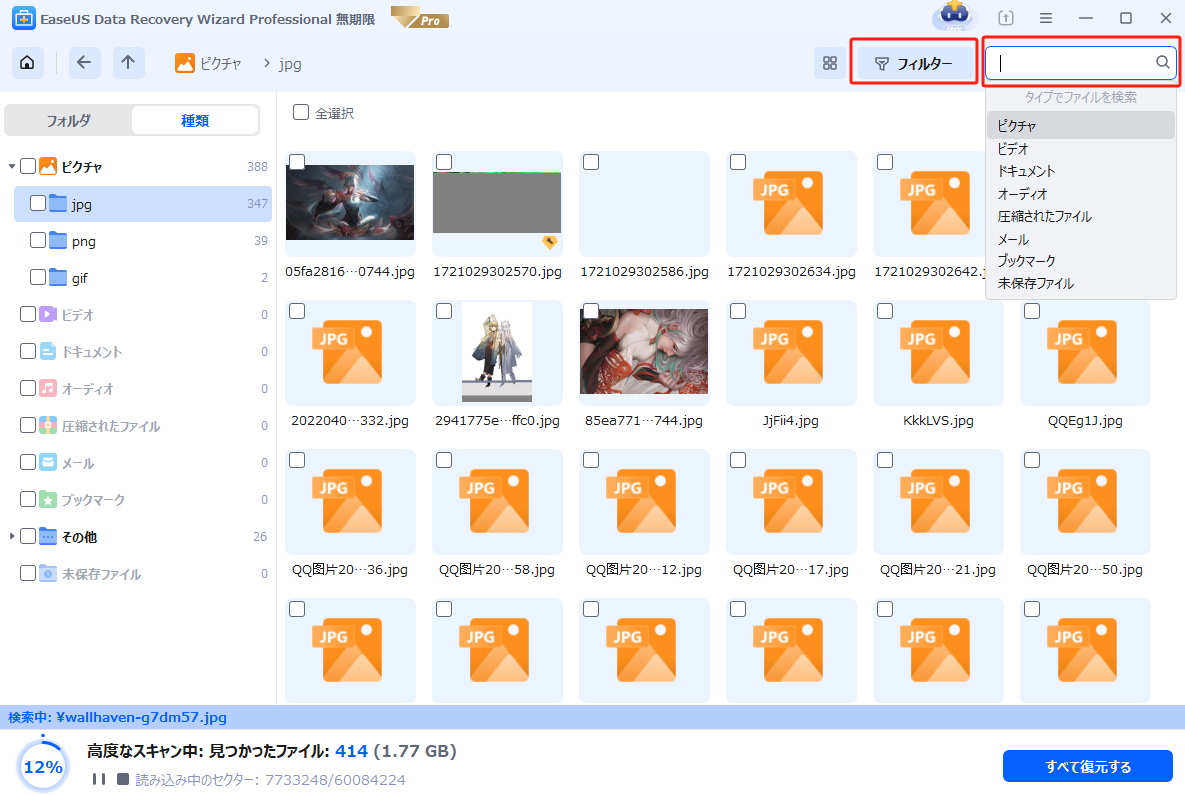Collapse the ピクチャ tree node
Image resolution: width=1185 pixels, height=795 pixels.
point(12,167)
